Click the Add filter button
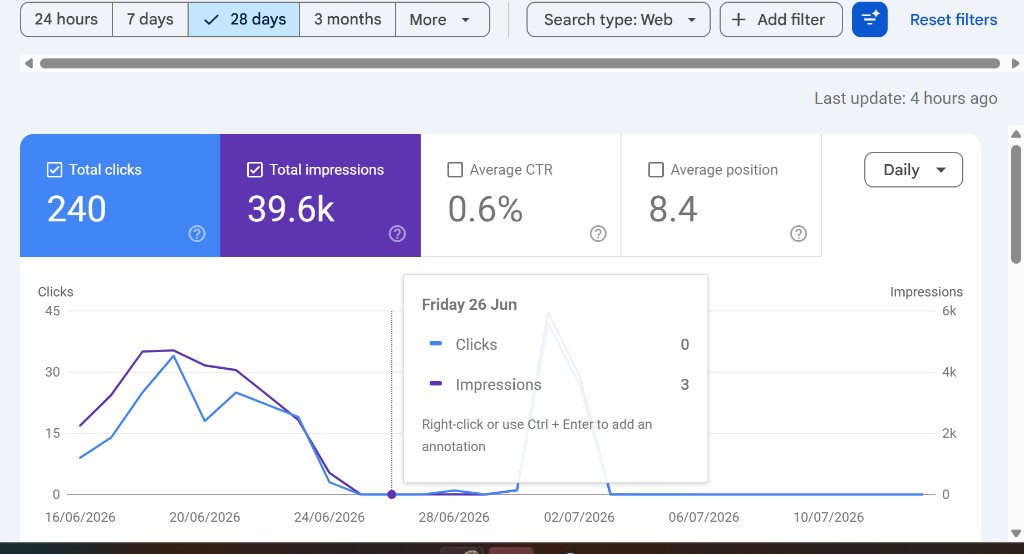Screen dimensions: 1024x554 click(x=781, y=20)
